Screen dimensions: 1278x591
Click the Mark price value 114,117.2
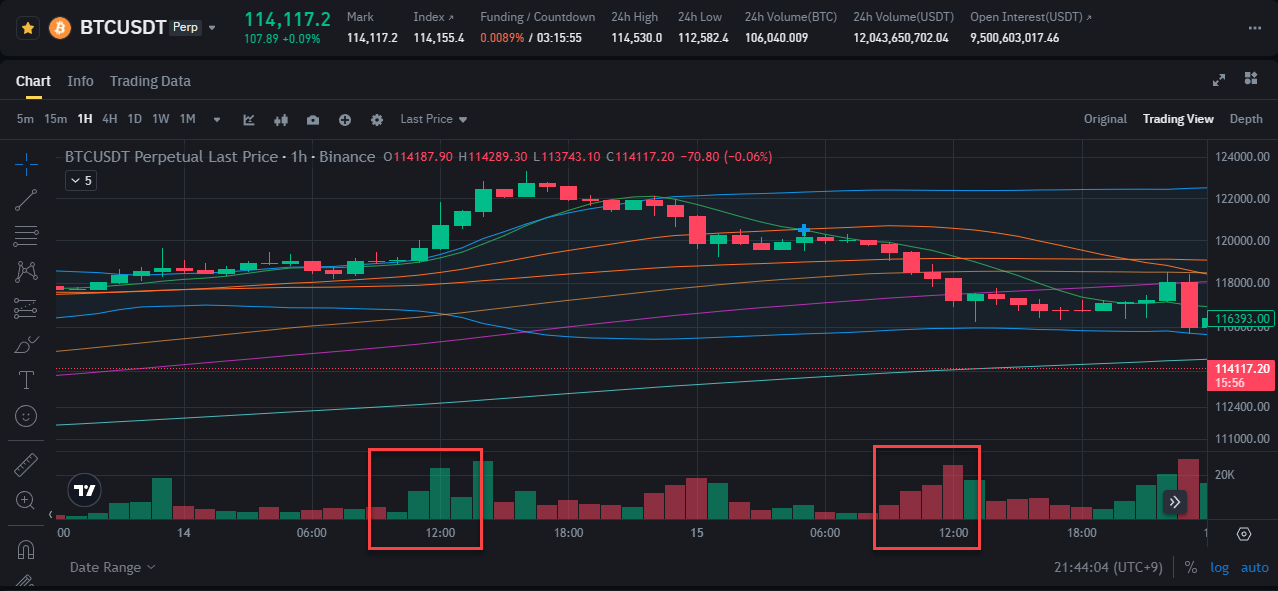pyautogui.click(x=372, y=38)
